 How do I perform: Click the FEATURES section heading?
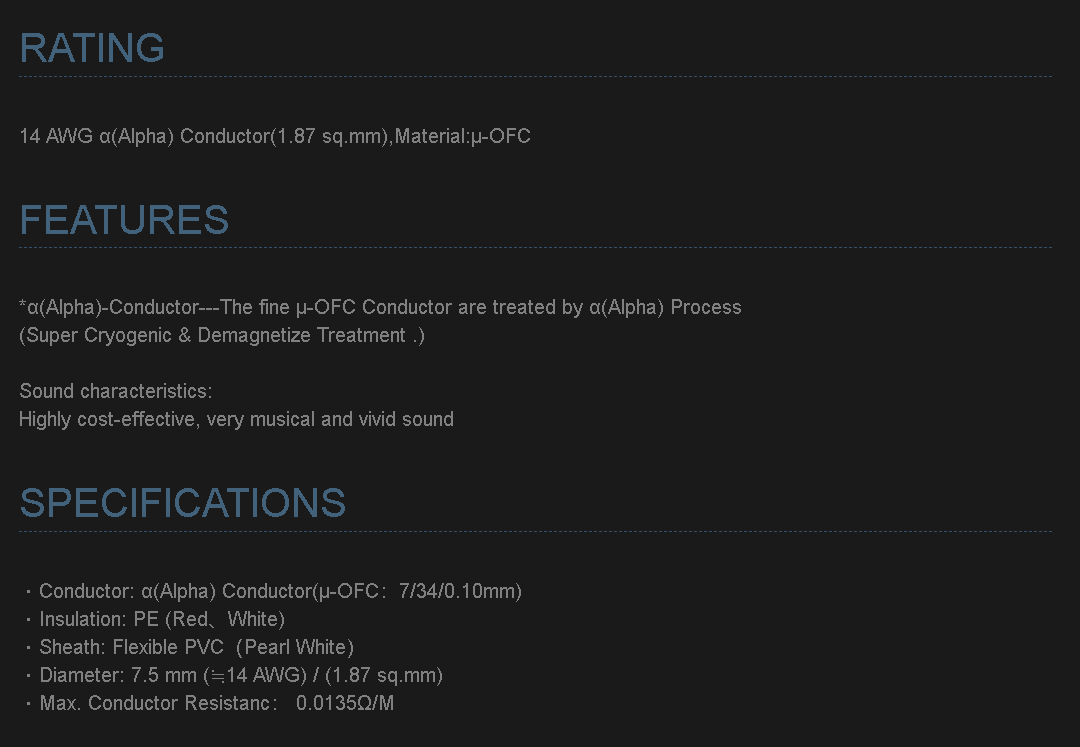124,220
